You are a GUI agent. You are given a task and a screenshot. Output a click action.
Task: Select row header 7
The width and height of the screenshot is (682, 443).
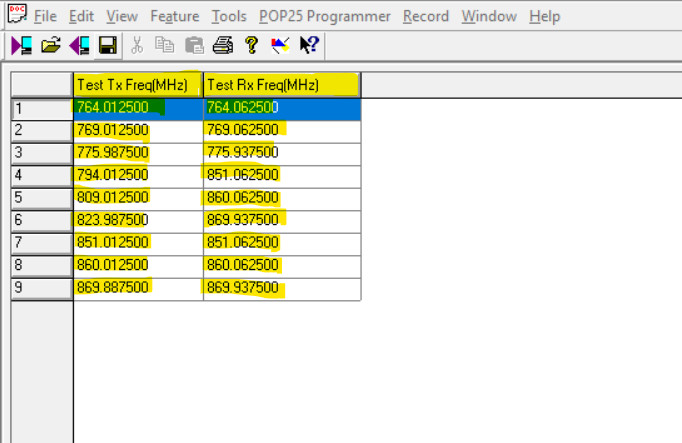[x=42, y=244]
